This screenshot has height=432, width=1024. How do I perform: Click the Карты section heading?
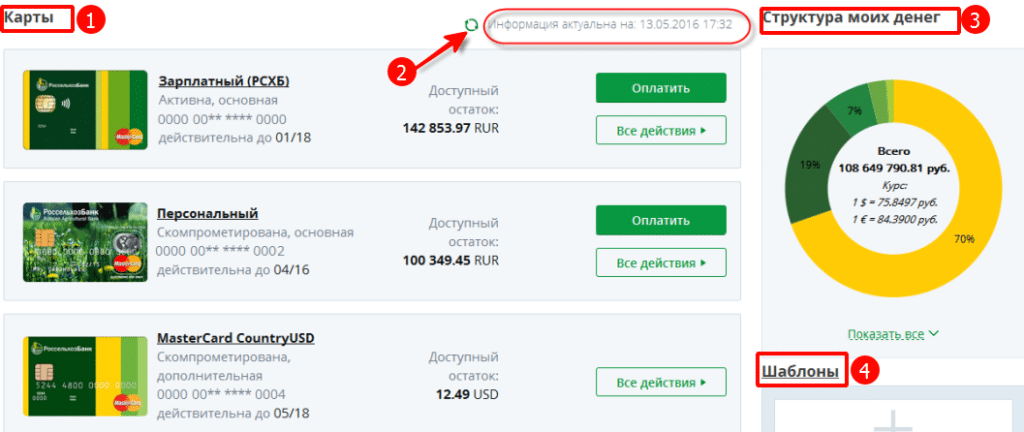click(x=29, y=18)
